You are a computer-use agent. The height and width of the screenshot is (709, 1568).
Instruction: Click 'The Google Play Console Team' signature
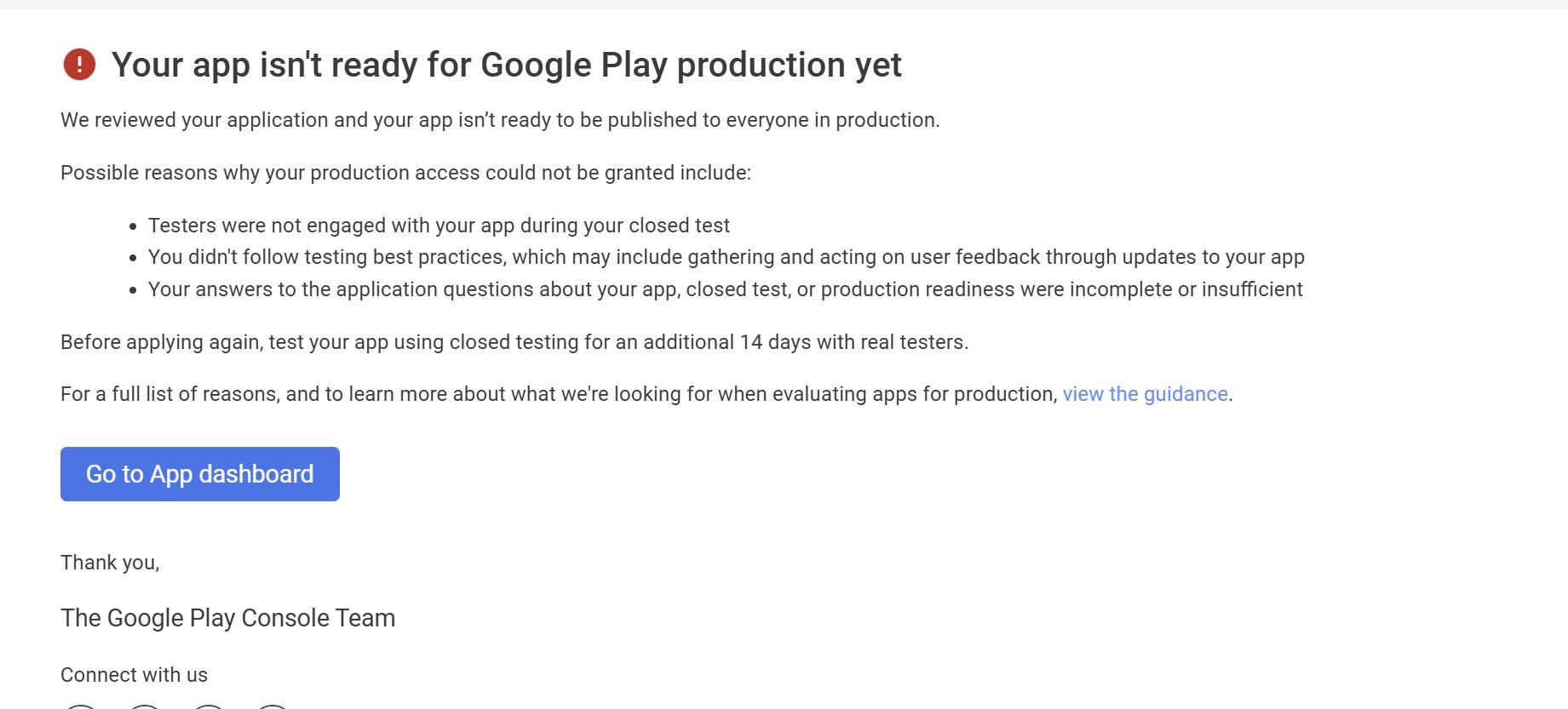(227, 618)
